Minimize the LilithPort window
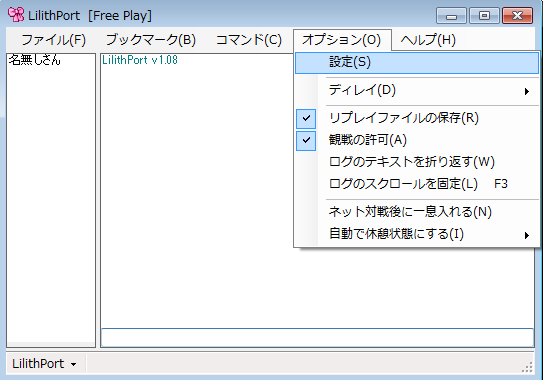 (451, 16)
